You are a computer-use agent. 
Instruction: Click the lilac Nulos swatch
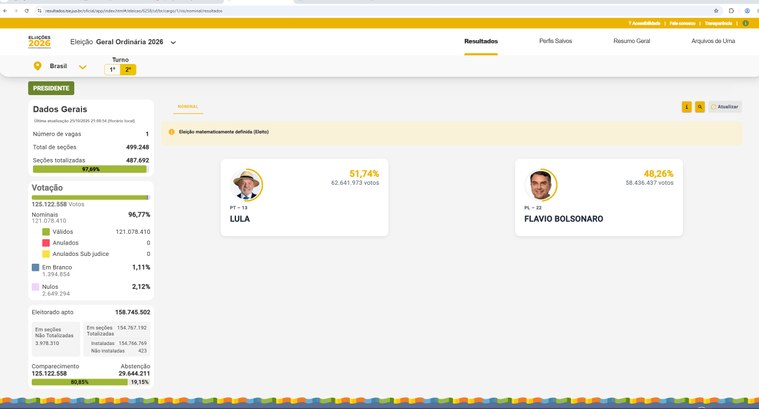pos(35,287)
